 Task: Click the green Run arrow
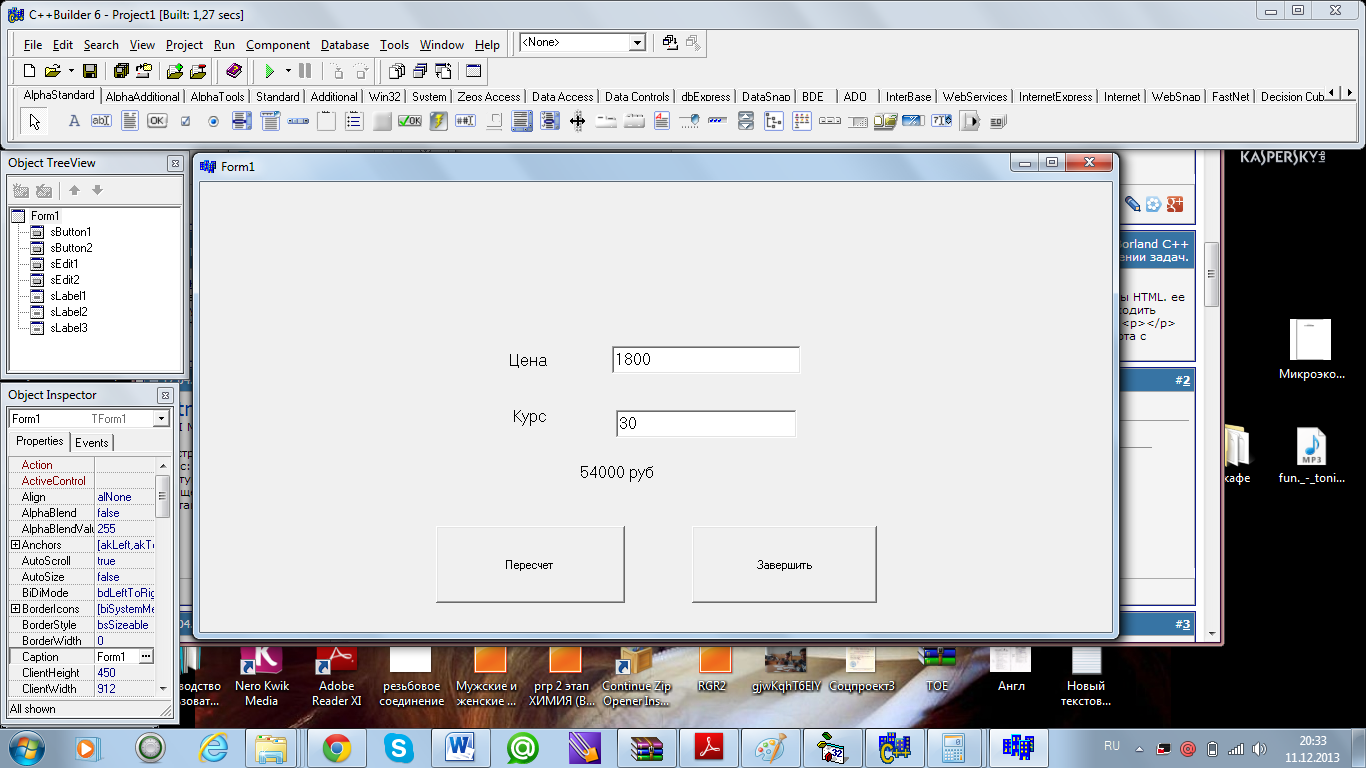coord(269,71)
